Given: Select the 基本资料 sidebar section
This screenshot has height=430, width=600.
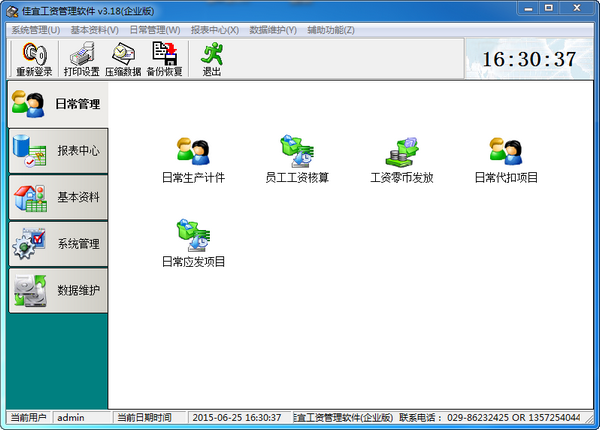Looking at the screenshot, I should click(58, 197).
